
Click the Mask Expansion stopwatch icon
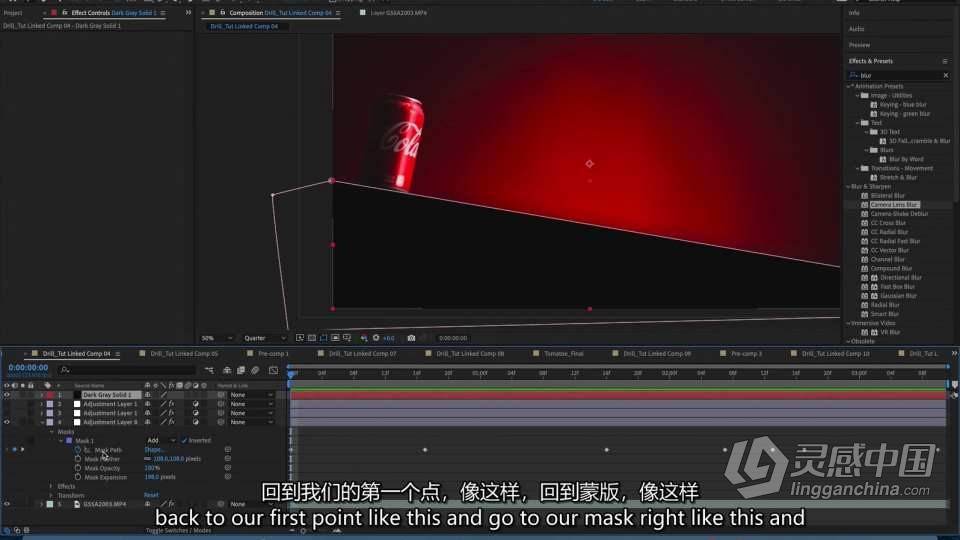pos(78,477)
